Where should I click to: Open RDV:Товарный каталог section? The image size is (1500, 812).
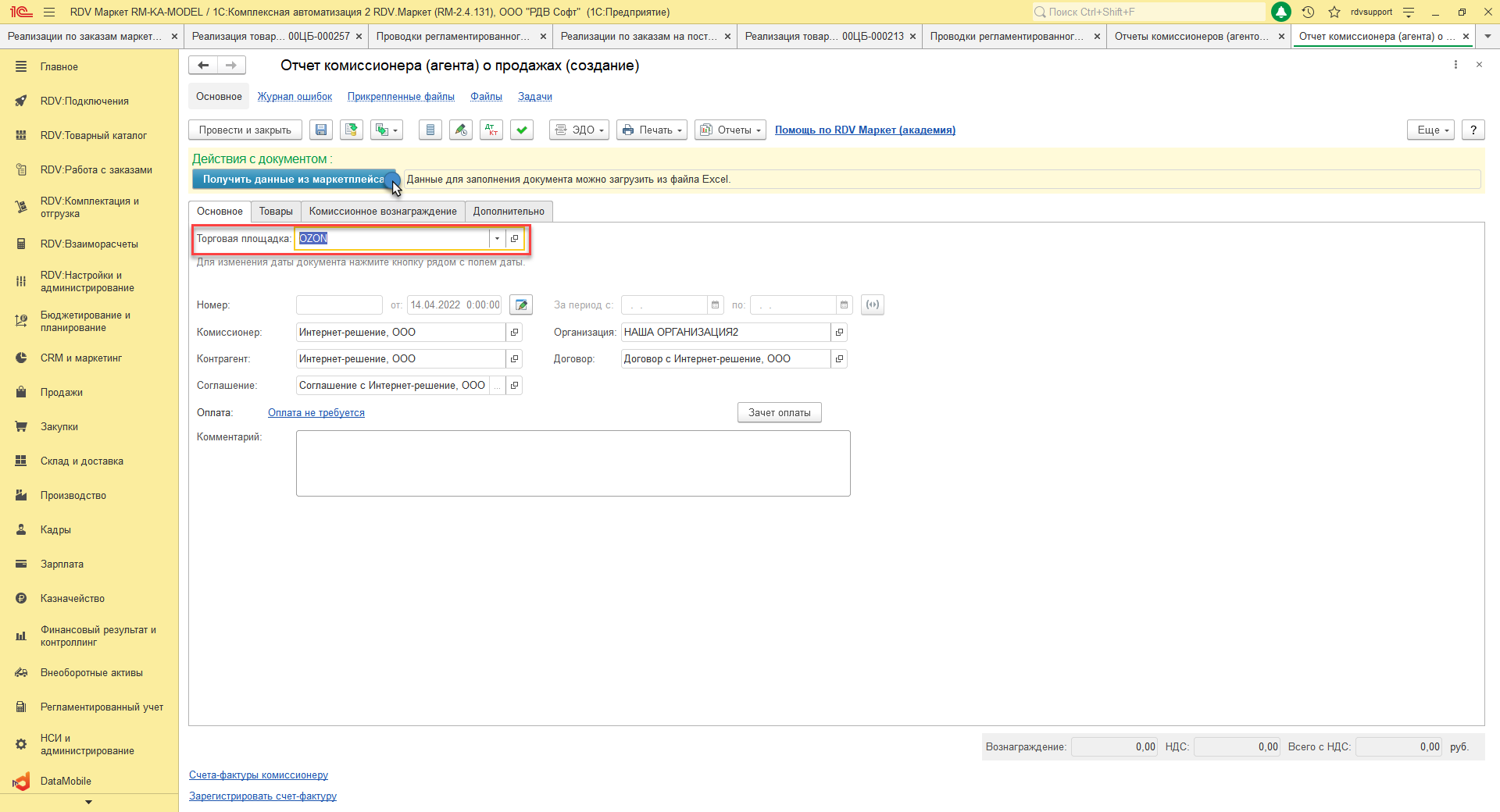tap(94, 136)
